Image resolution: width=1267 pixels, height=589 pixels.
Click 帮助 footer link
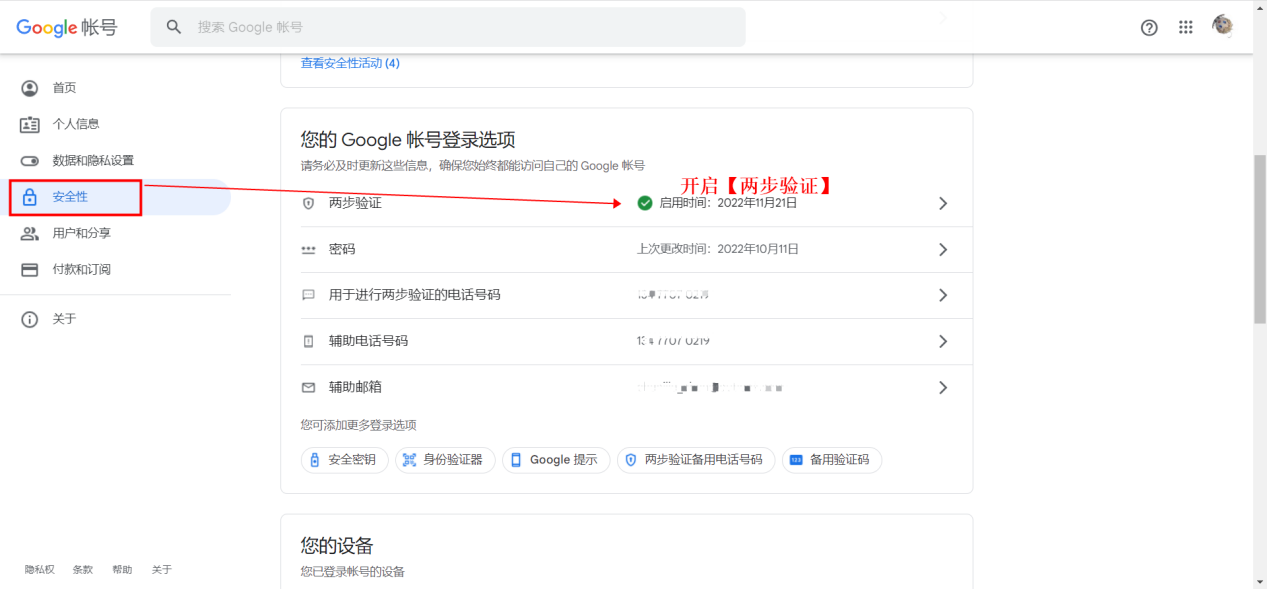pyautogui.click(x=122, y=570)
